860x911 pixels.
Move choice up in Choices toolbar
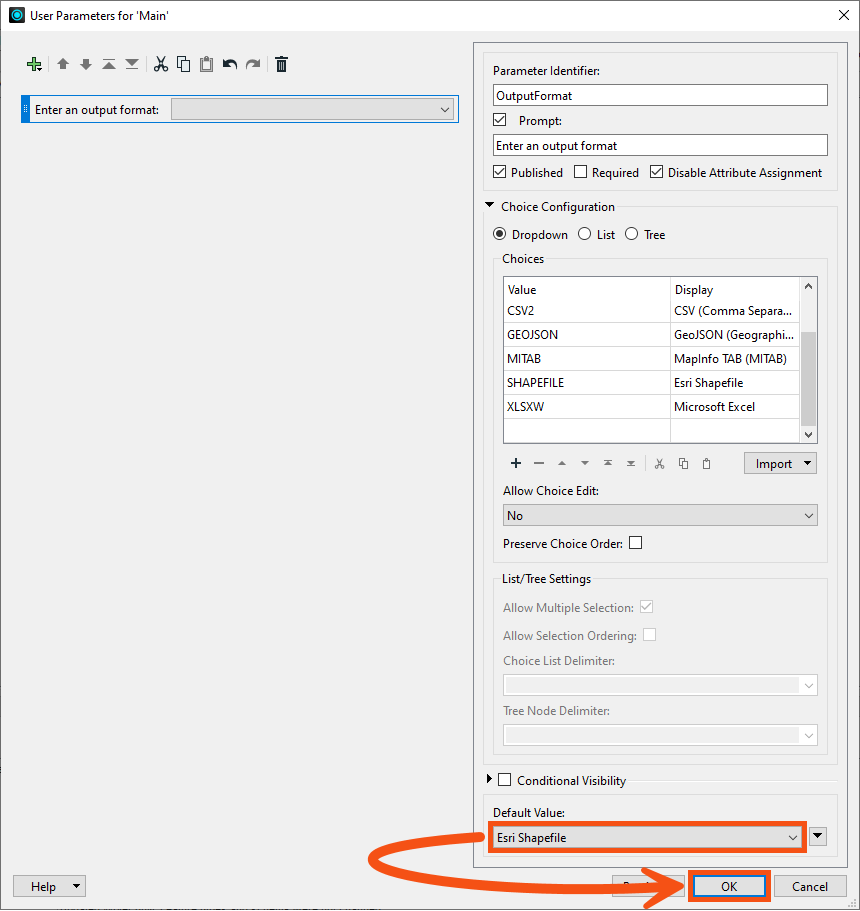(561, 463)
